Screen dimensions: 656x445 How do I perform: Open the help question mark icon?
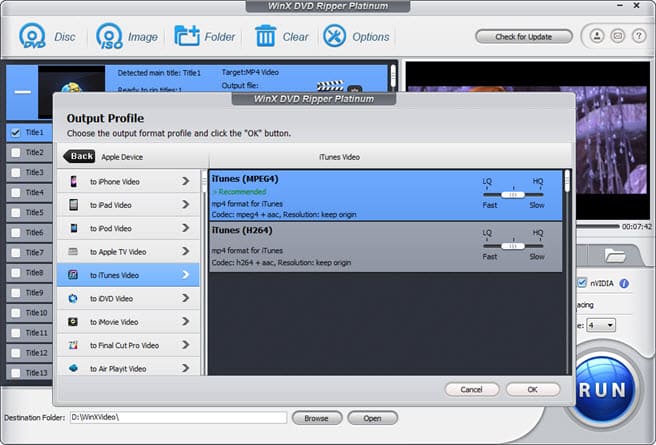pyautogui.click(x=639, y=36)
